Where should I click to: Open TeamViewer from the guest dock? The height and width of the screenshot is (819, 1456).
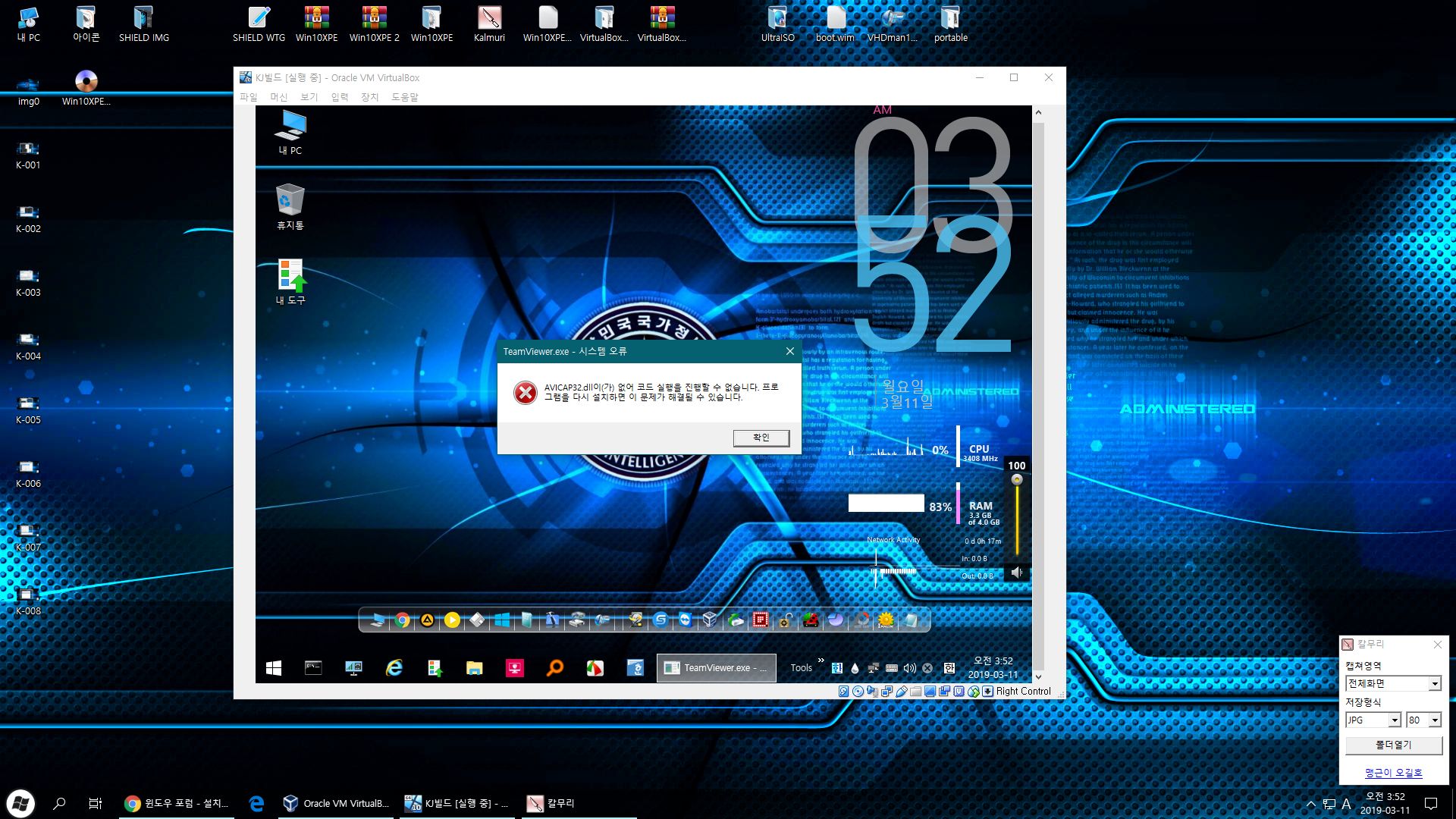click(x=686, y=620)
